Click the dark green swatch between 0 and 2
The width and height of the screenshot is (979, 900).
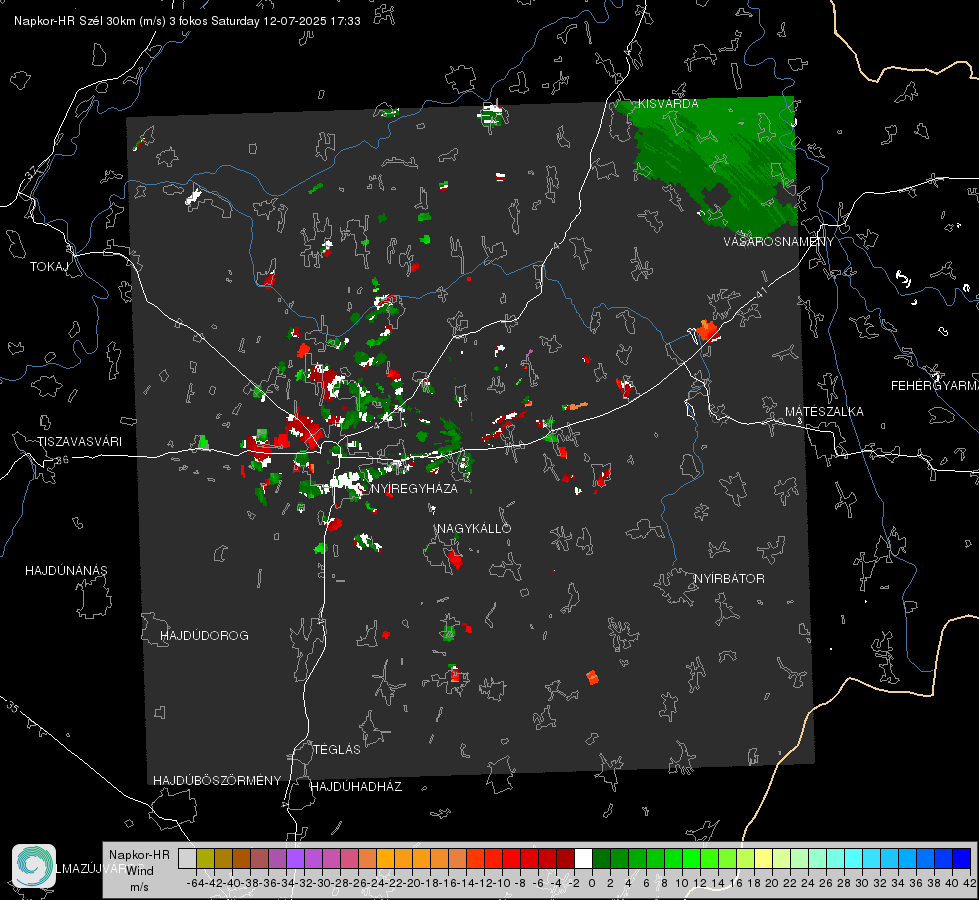coord(601,859)
